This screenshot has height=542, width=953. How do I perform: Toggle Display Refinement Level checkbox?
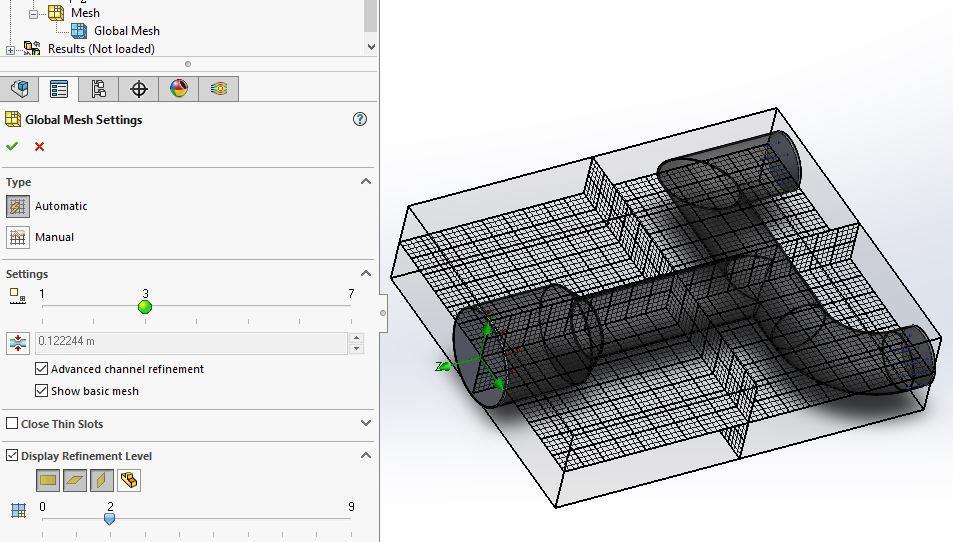12,455
